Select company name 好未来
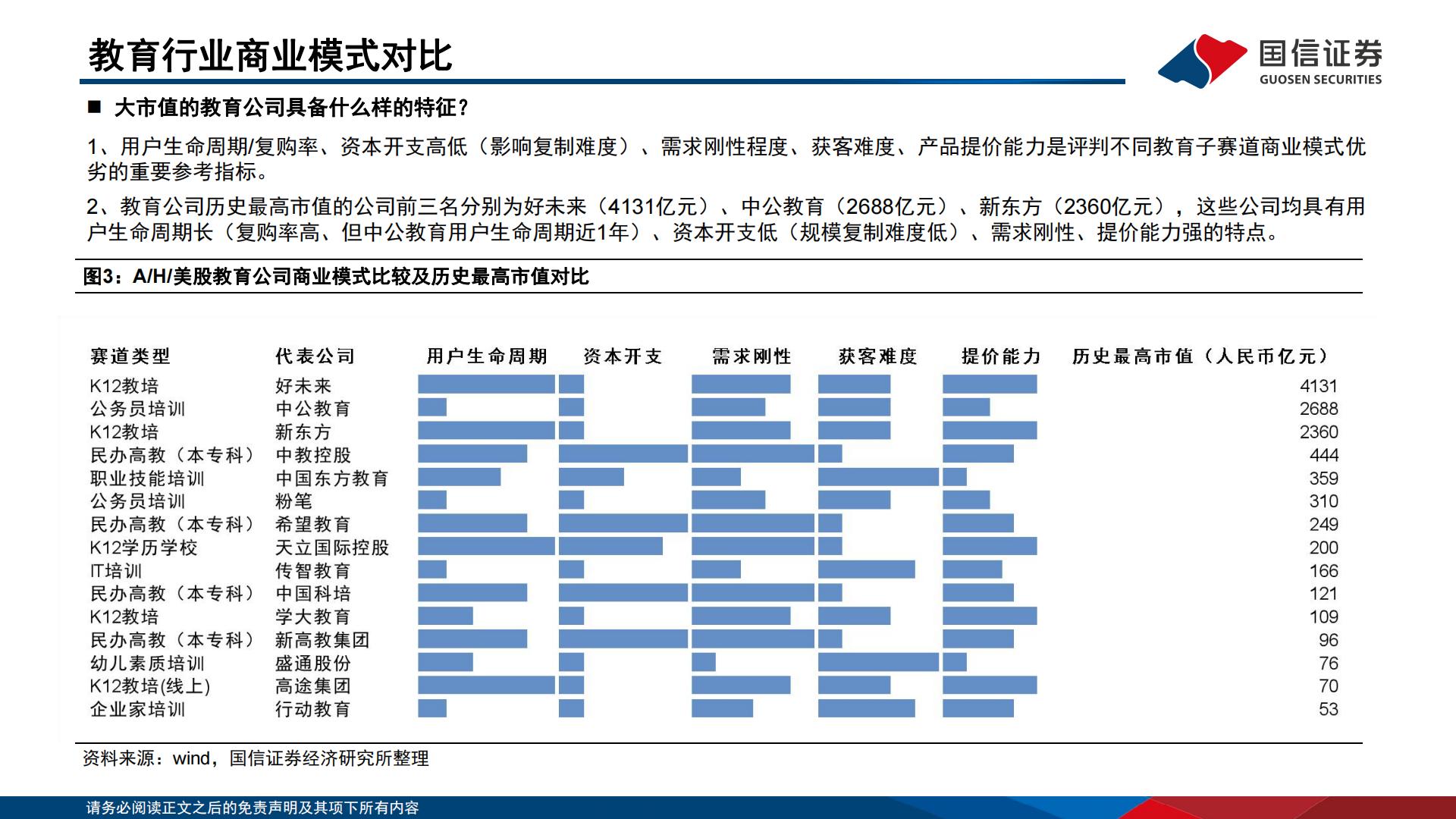Viewport: 1456px width, 819px height. click(303, 386)
